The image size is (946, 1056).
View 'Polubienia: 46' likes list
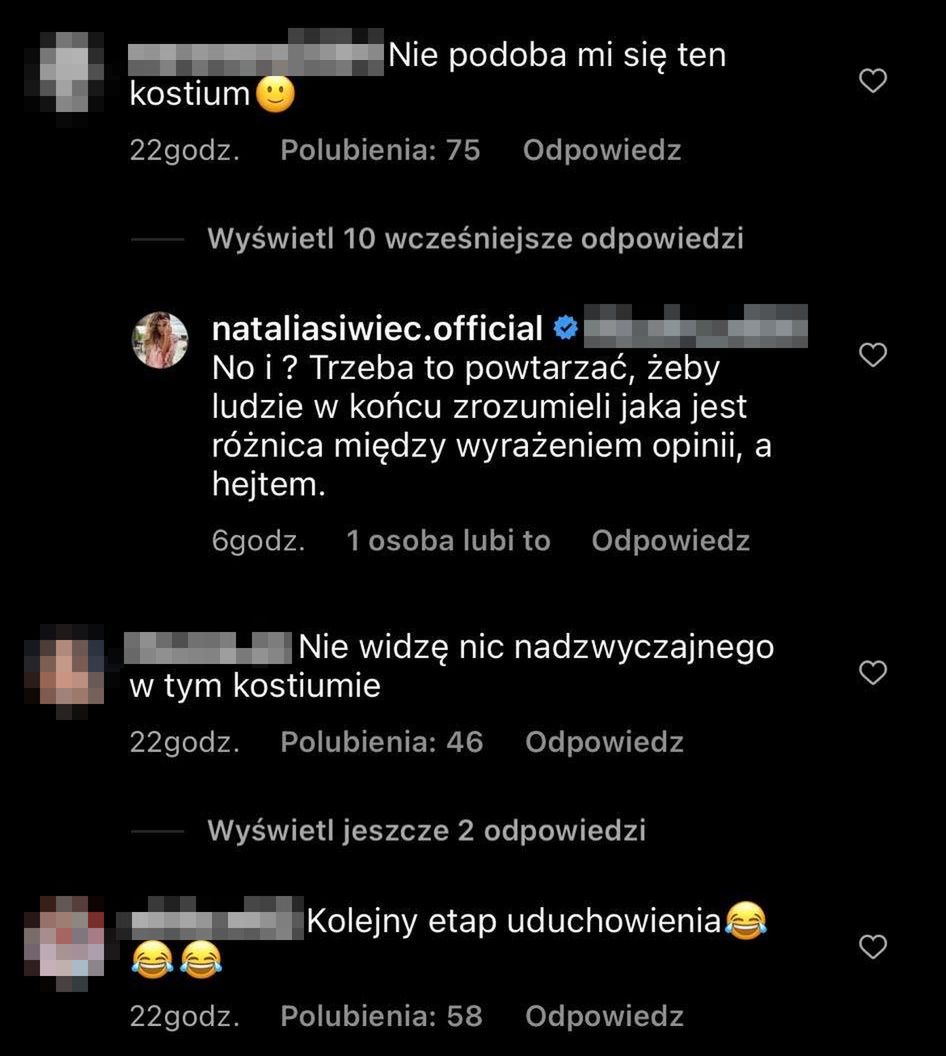point(382,742)
